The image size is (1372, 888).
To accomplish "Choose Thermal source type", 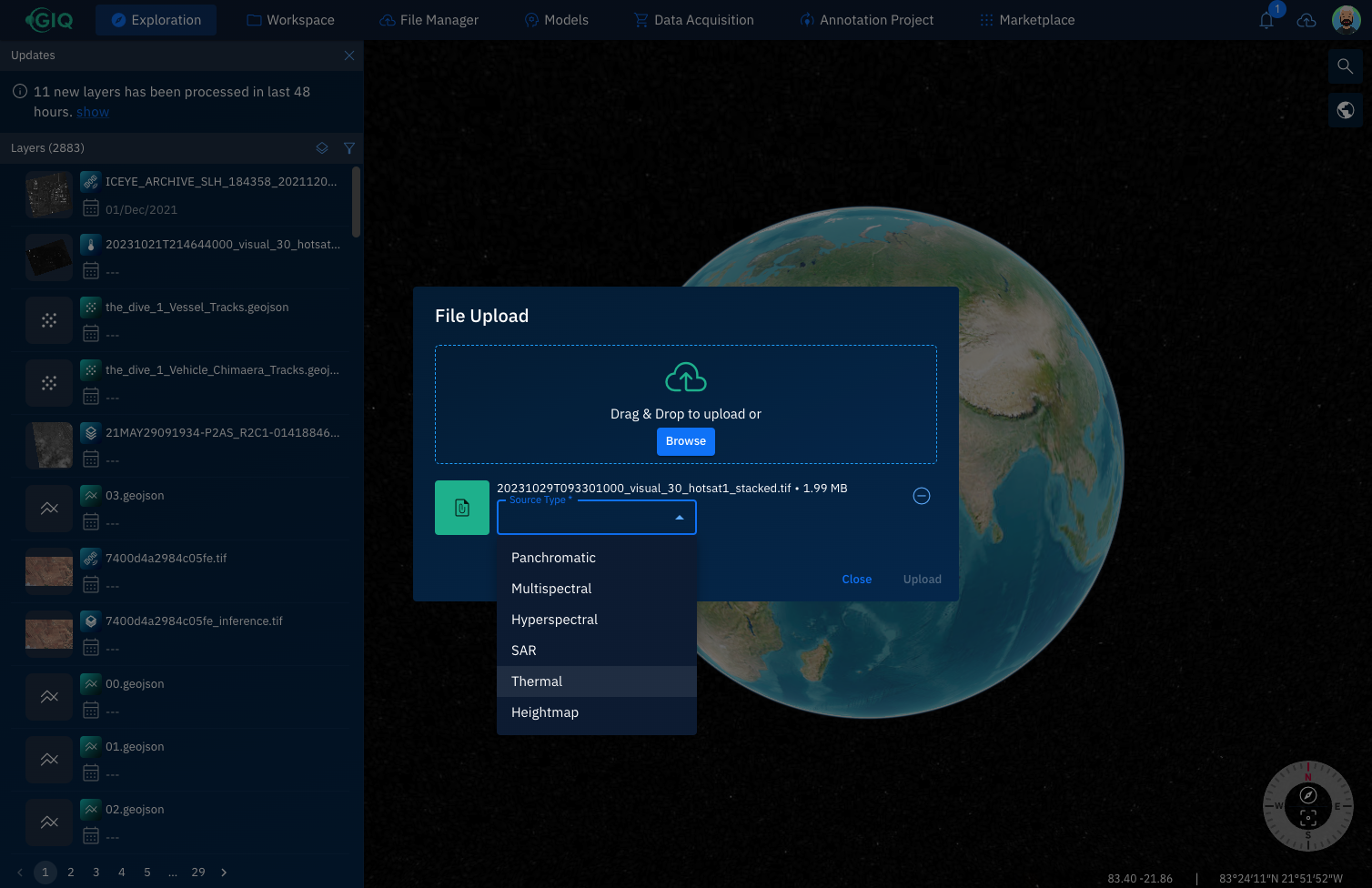I will click(597, 681).
